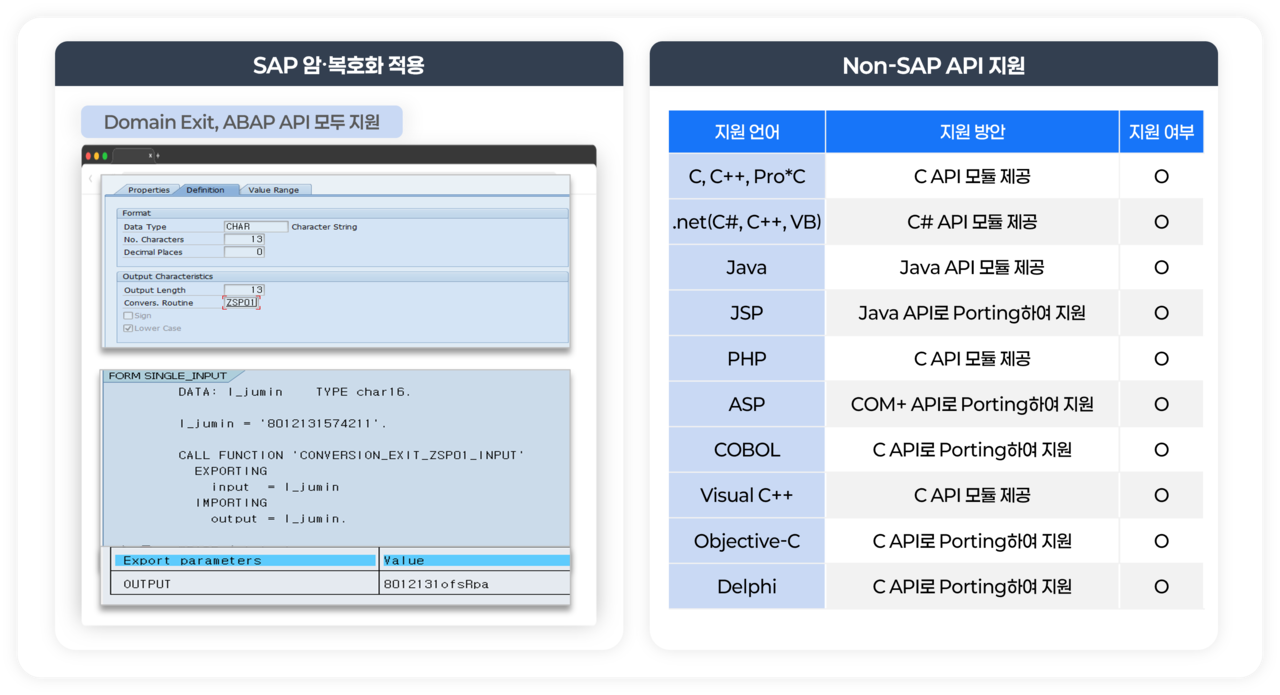Select the value 8012131ofsRpa

pos(436,584)
